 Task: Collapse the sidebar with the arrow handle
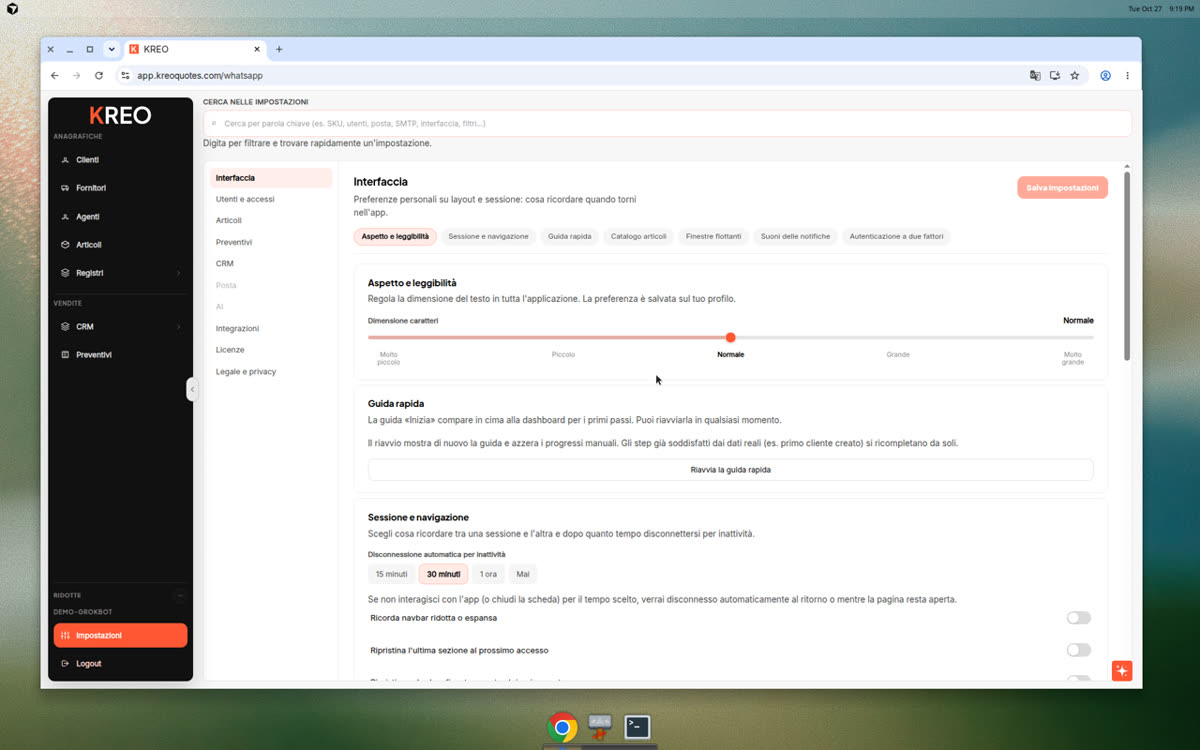point(192,390)
